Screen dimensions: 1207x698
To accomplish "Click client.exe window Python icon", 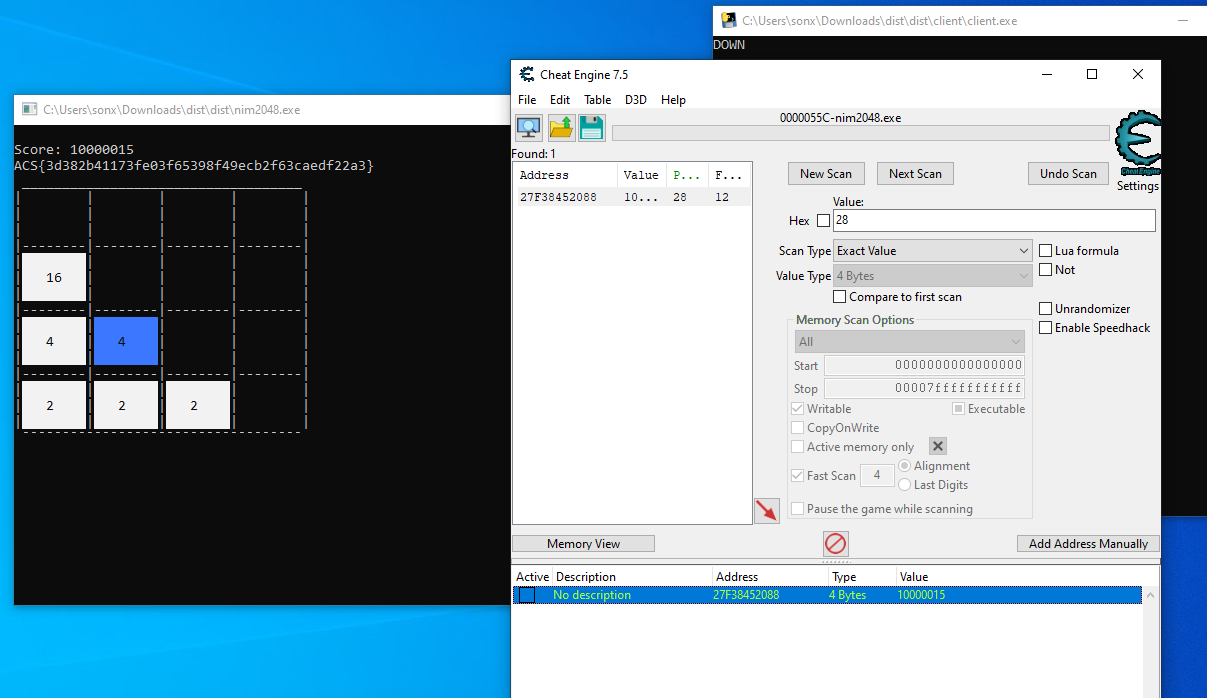I will click(728, 20).
